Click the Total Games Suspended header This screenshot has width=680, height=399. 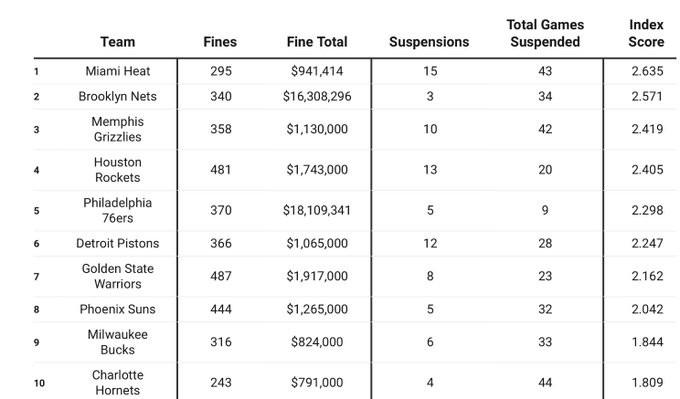[545, 33]
